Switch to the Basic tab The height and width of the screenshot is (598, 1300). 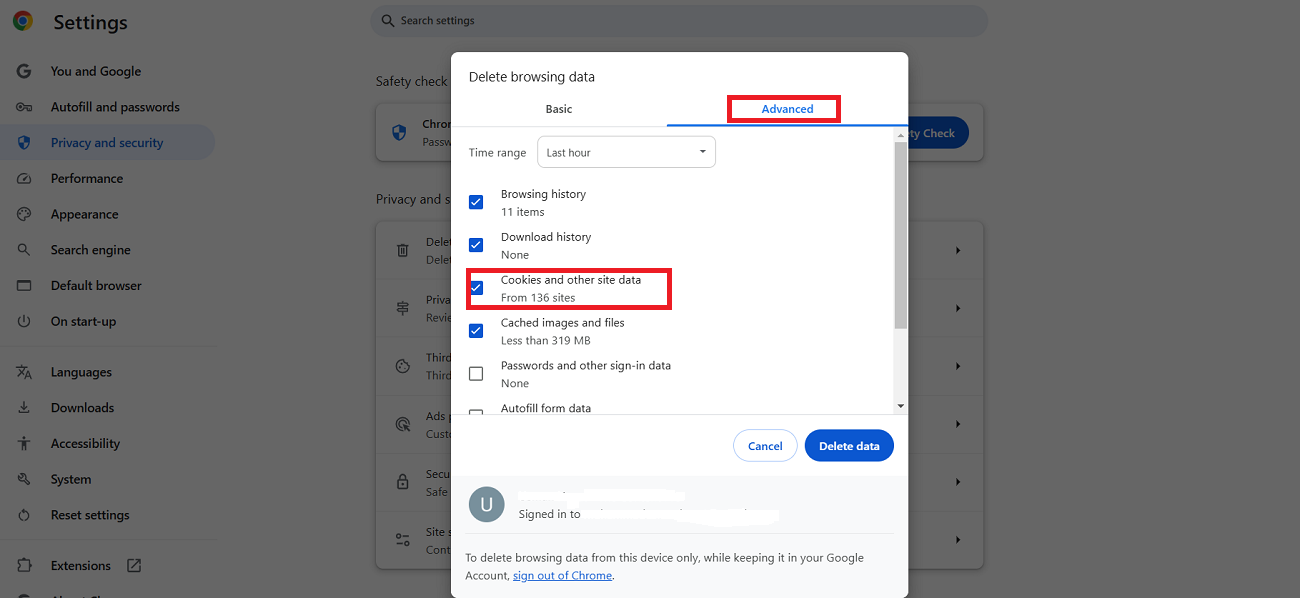click(558, 109)
